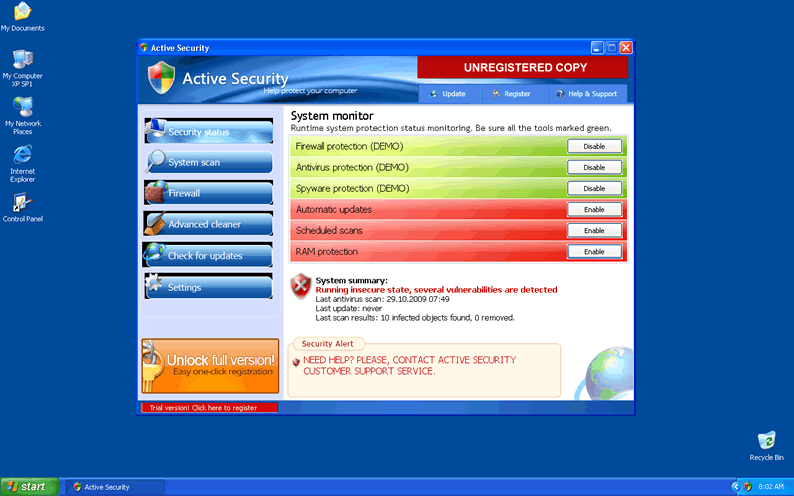
Task: Open the My Computer desktop icon
Action: tap(22, 60)
